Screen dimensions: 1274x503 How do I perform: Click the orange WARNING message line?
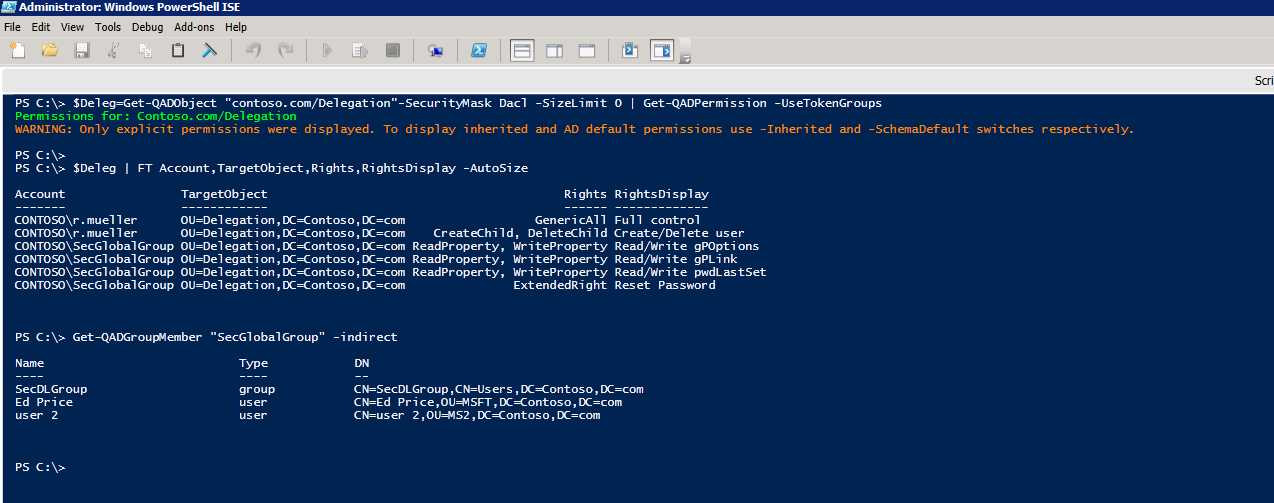[x=575, y=129]
